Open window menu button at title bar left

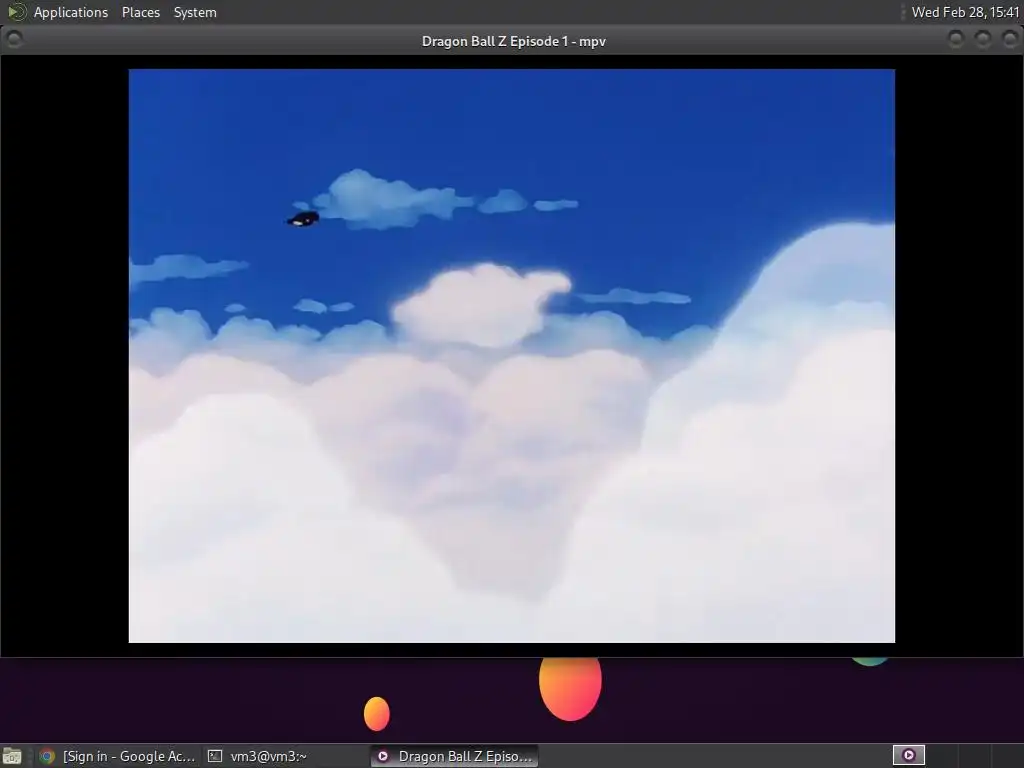click(14, 40)
